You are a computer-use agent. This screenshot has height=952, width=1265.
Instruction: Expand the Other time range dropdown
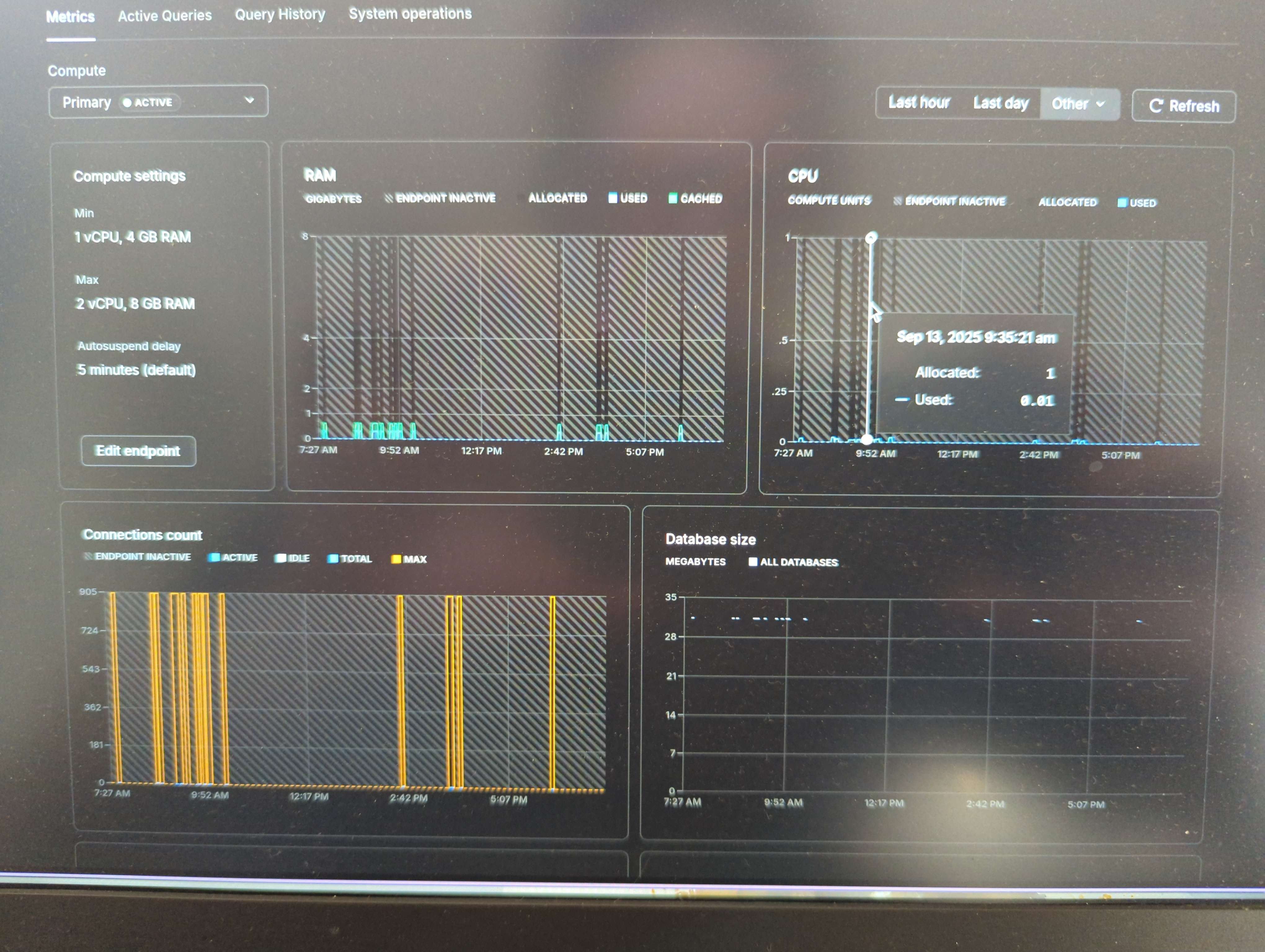pos(1079,104)
